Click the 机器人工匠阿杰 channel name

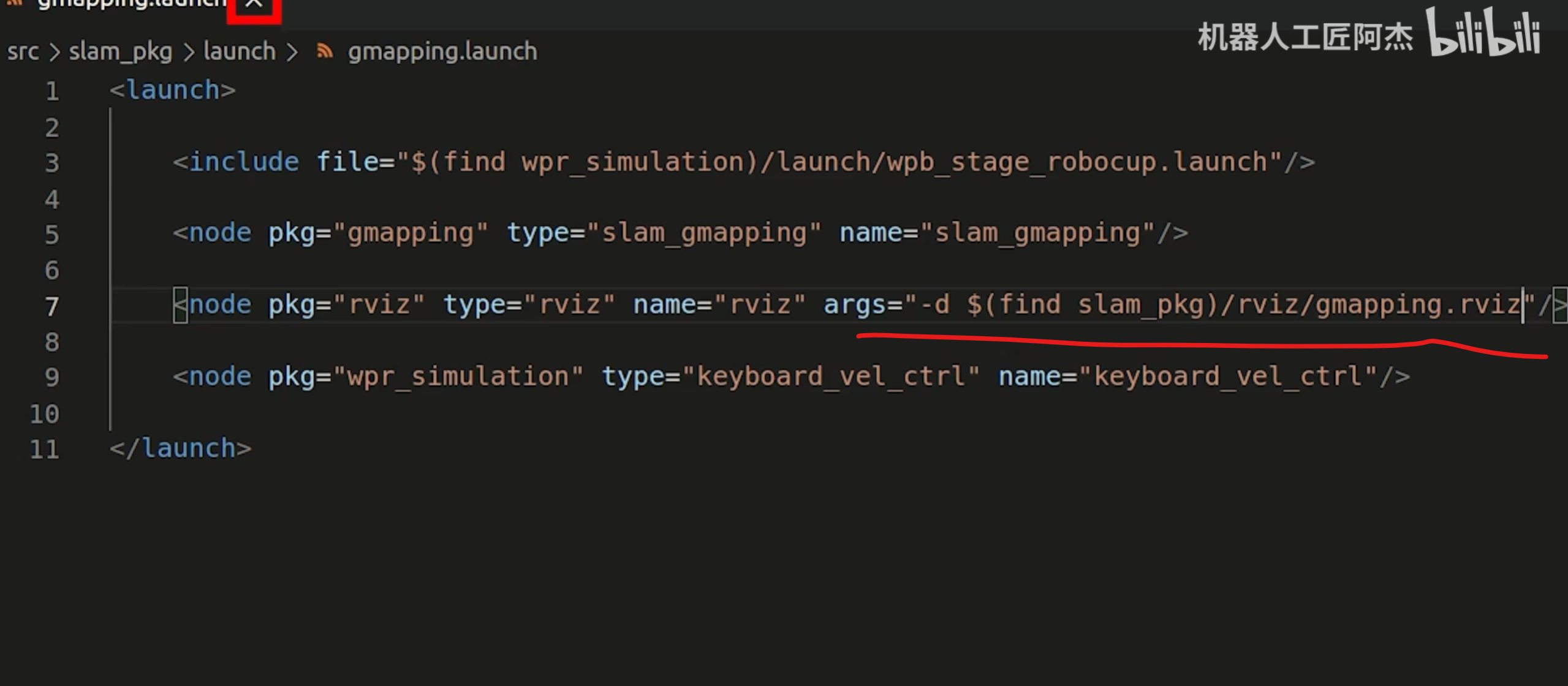pos(1305,37)
